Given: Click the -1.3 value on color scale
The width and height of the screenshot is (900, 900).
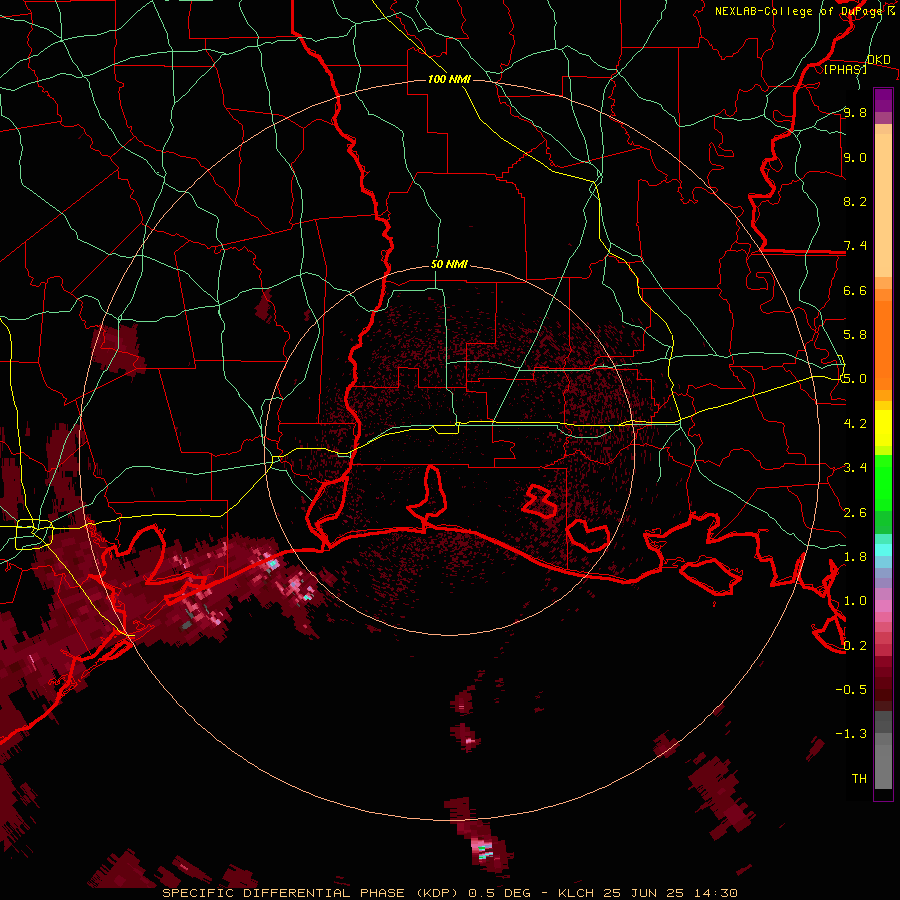Looking at the screenshot, I should (851, 734).
